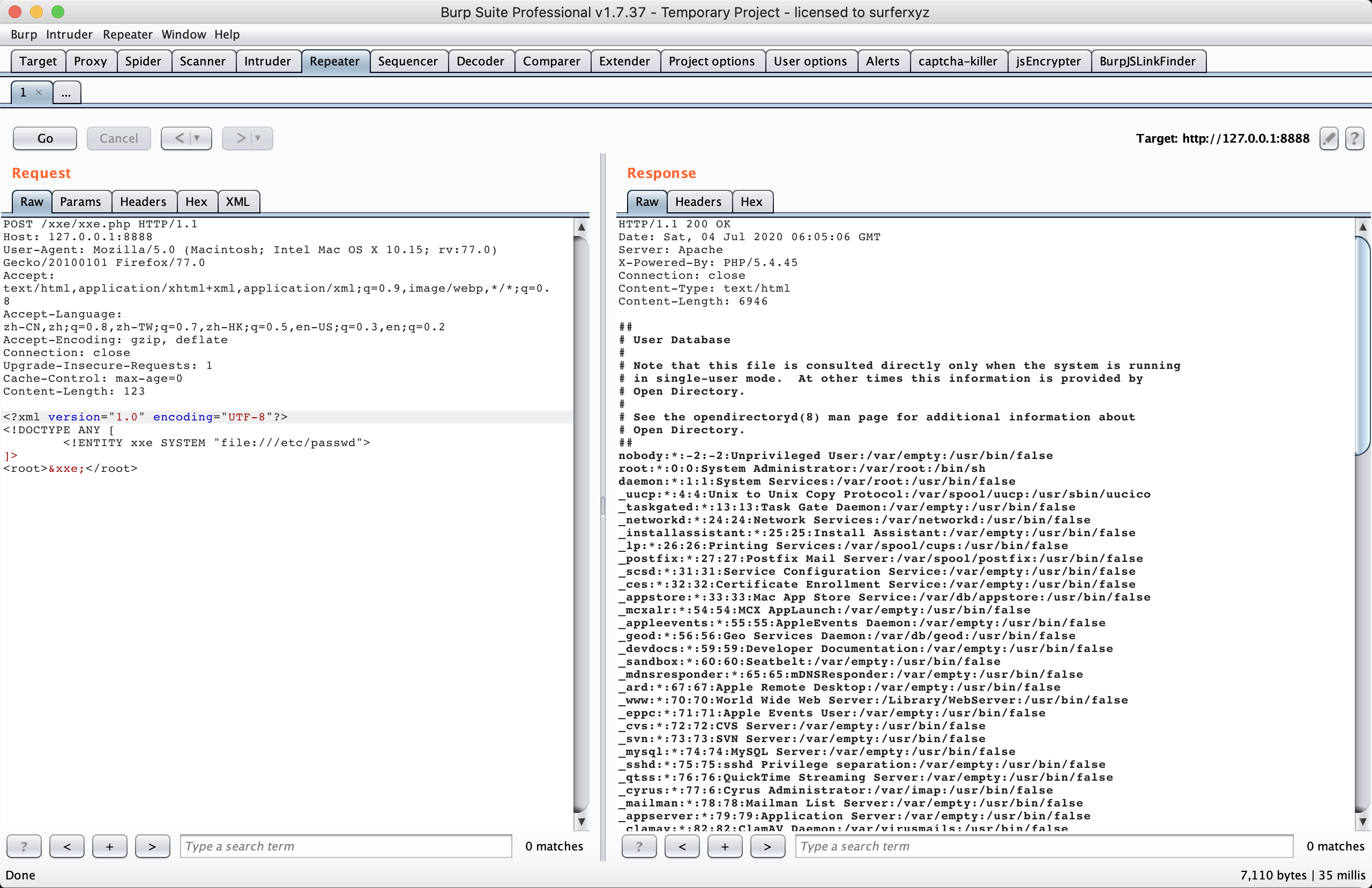
Task: Click request search help question-mark button
Action: [24, 846]
